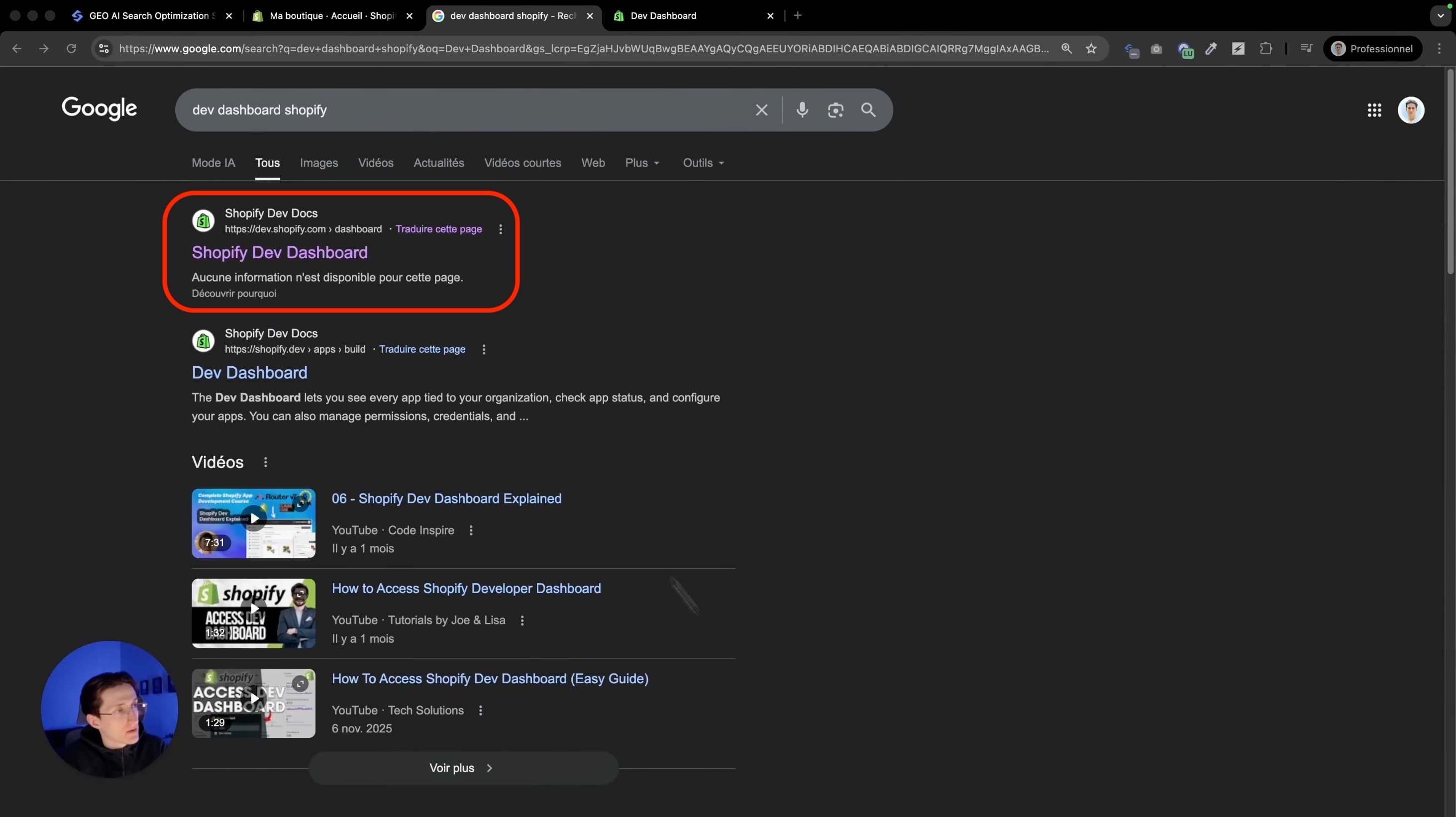Open the media controls toolbar icon
Viewport: 1456px width, 817px height.
click(x=1306, y=49)
